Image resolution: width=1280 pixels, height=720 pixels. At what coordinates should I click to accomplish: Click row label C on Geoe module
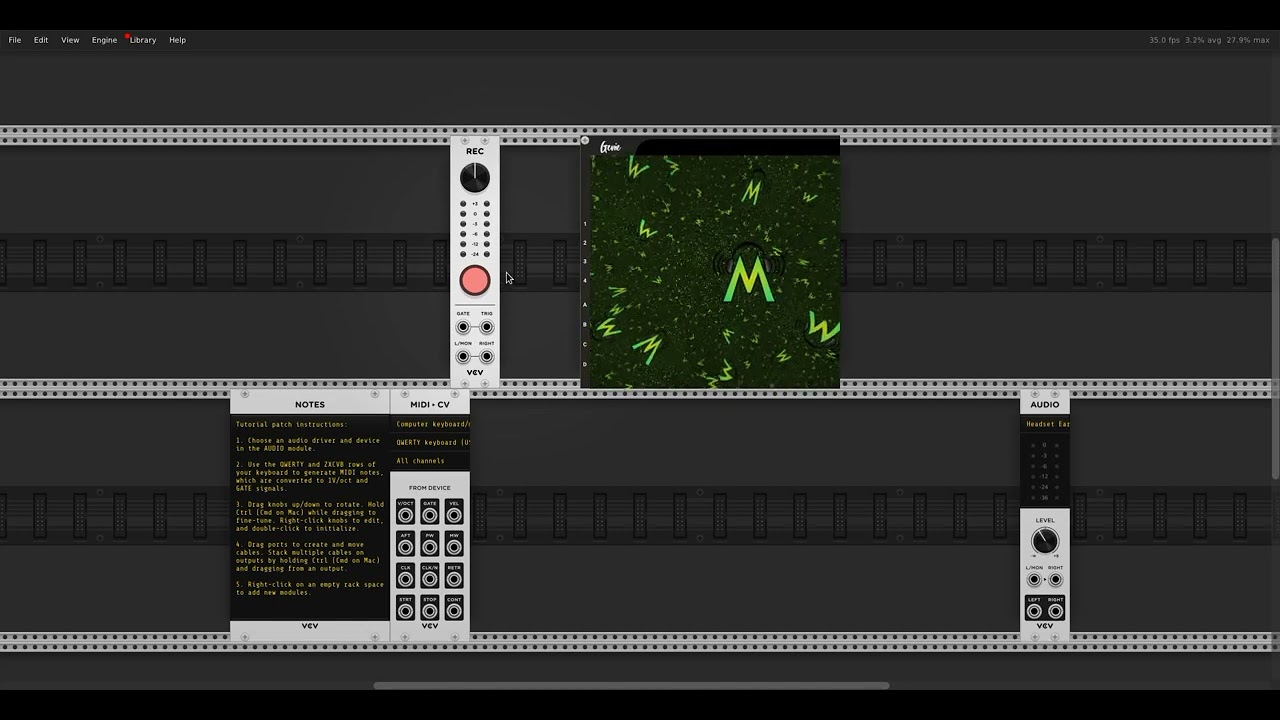pyautogui.click(x=585, y=344)
